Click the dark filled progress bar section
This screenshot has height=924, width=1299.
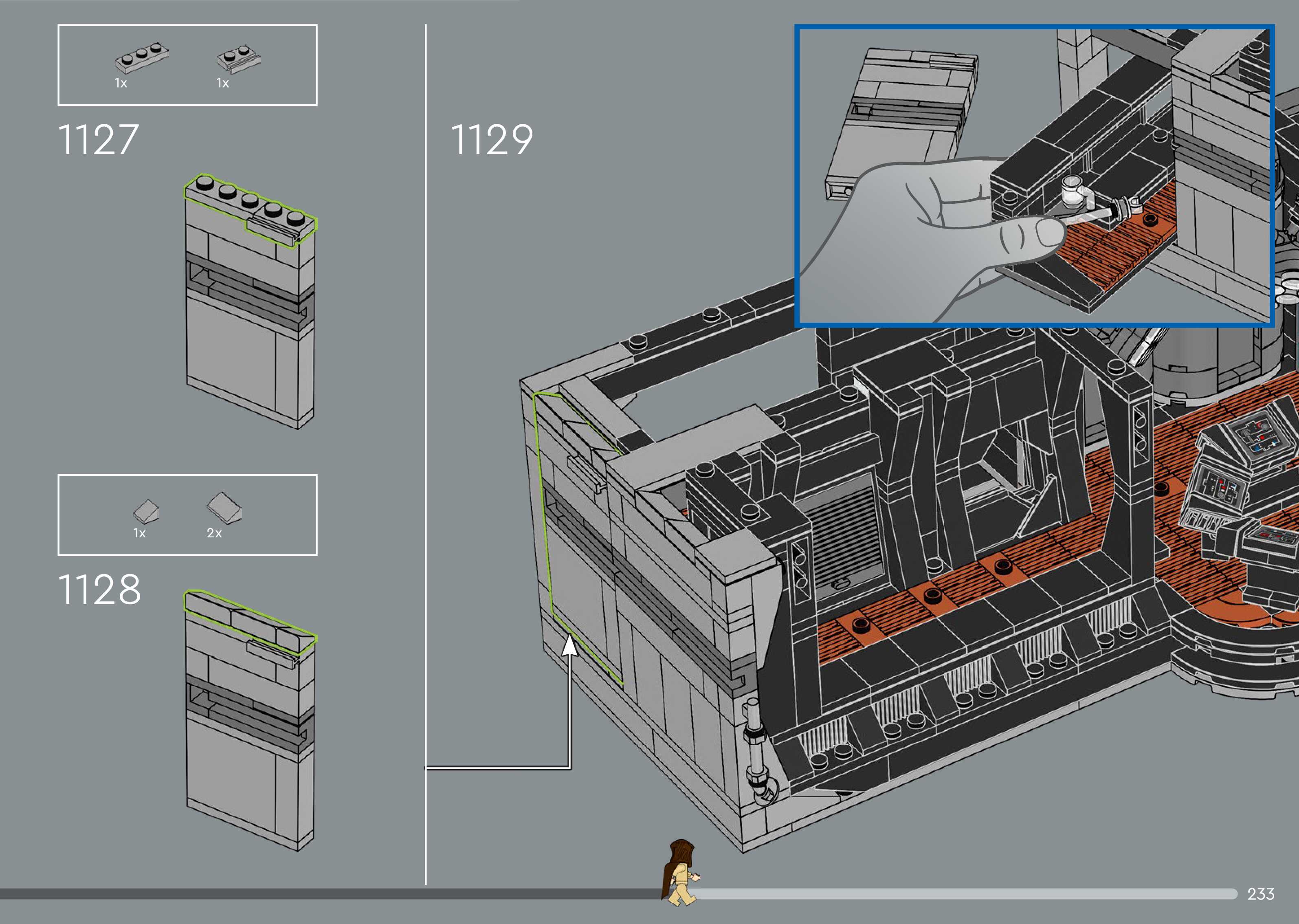(330, 894)
